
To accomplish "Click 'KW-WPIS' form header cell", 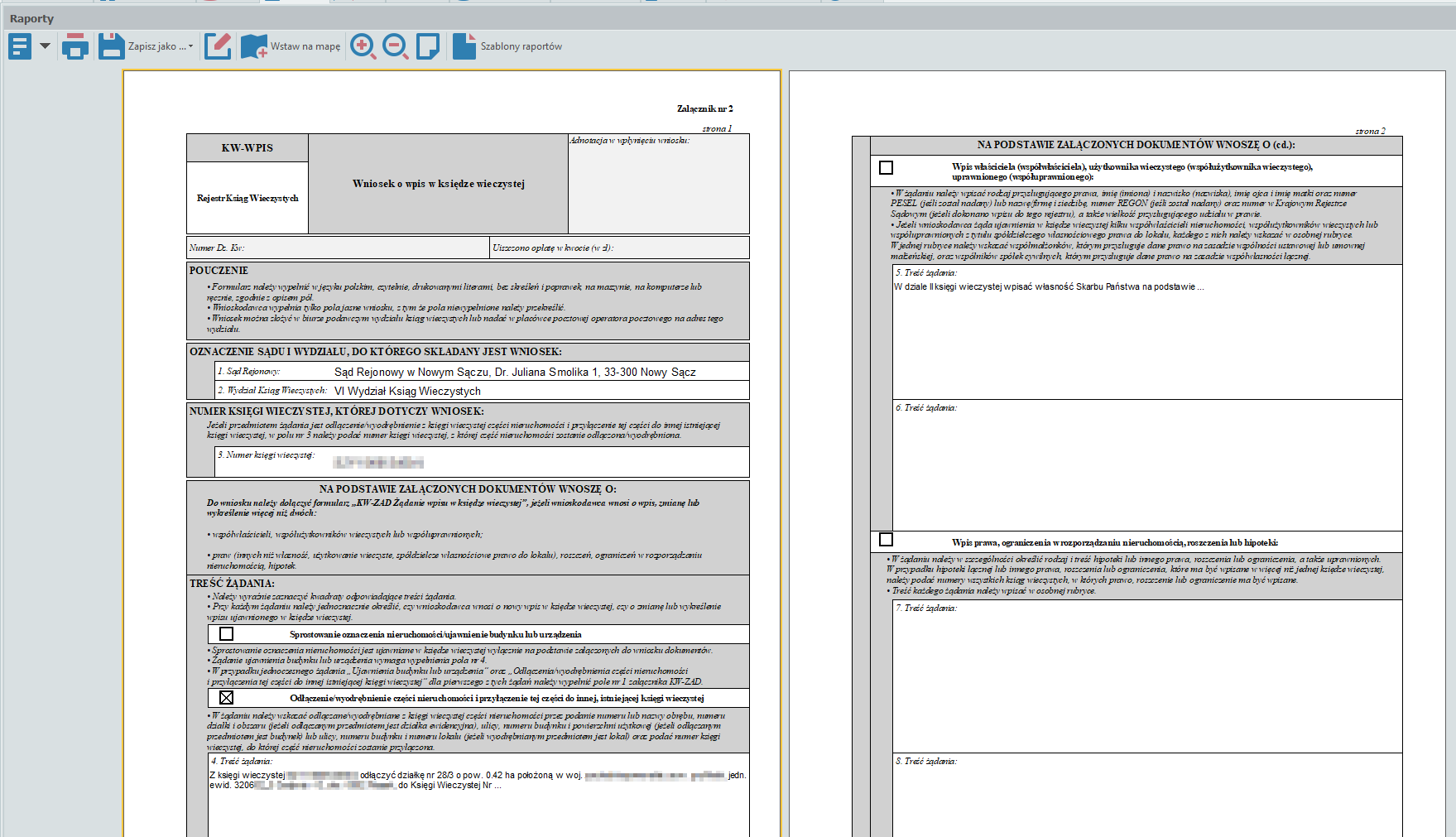I will coord(247,148).
